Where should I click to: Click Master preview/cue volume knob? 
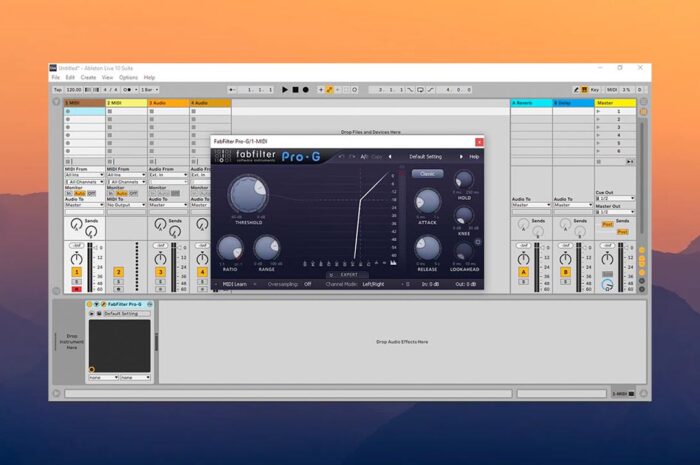[x=607, y=284]
